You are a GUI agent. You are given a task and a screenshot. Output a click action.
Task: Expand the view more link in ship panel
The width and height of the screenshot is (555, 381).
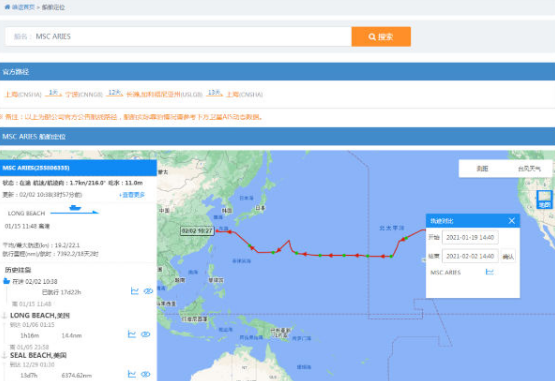click(x=132, y=195)
